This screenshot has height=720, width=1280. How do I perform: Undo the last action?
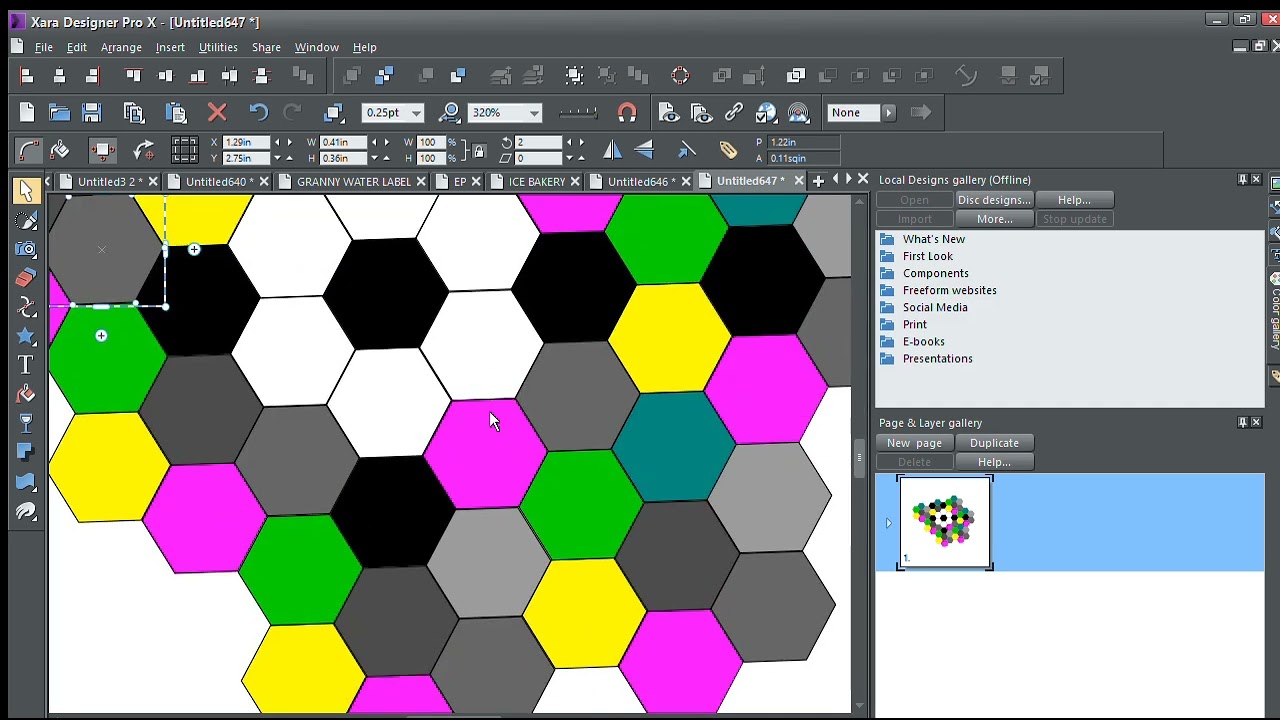[x=259, y=113]
